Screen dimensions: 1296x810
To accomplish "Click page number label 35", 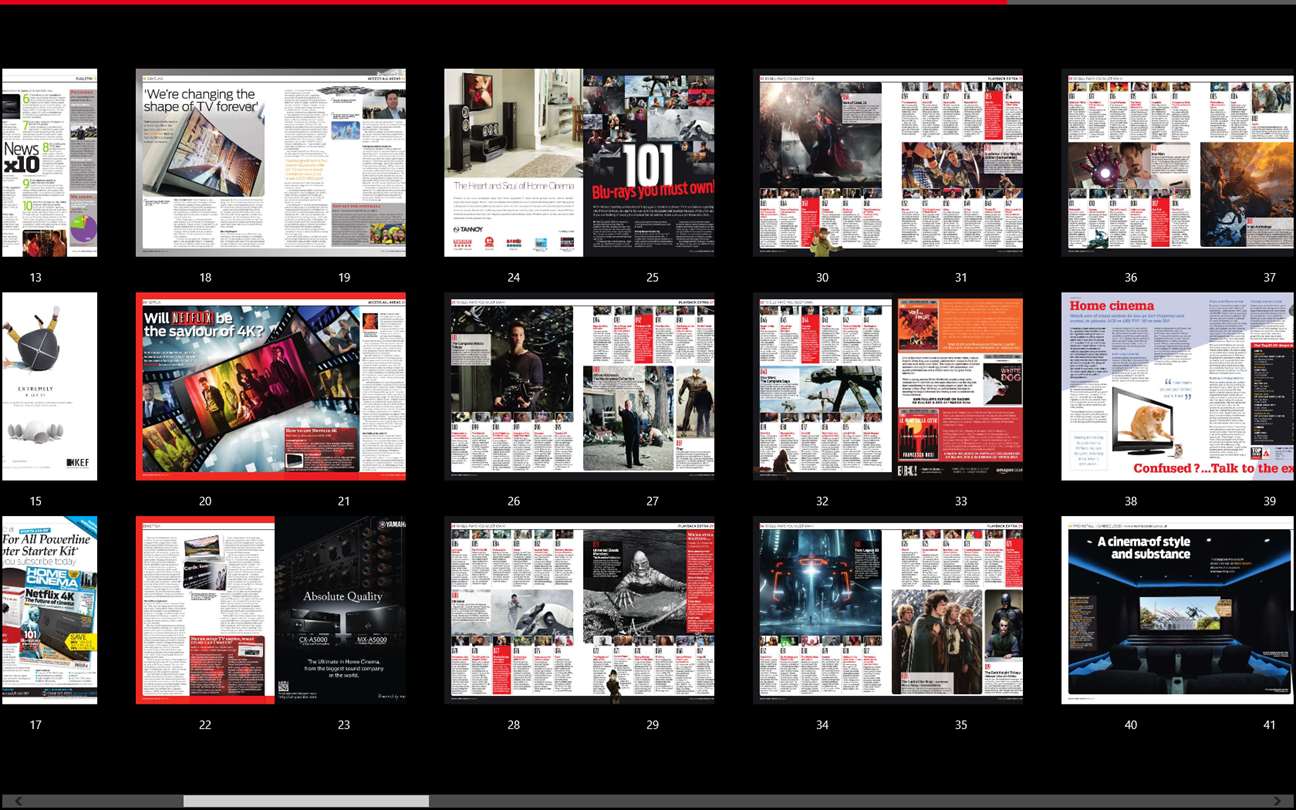I will click(961, 725).
